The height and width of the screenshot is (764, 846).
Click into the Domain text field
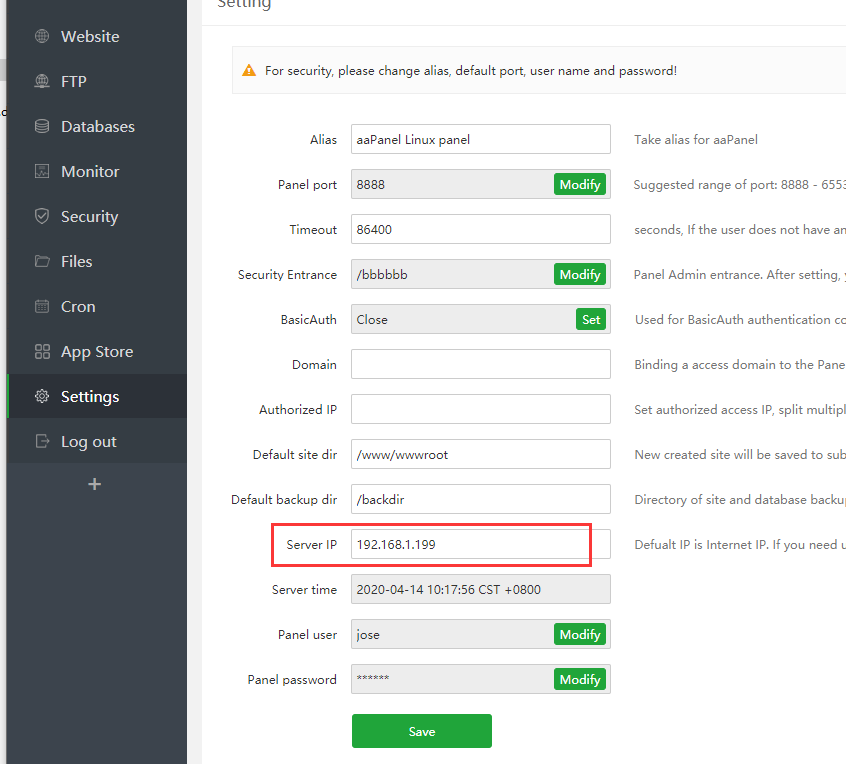(x=480, y=365)
